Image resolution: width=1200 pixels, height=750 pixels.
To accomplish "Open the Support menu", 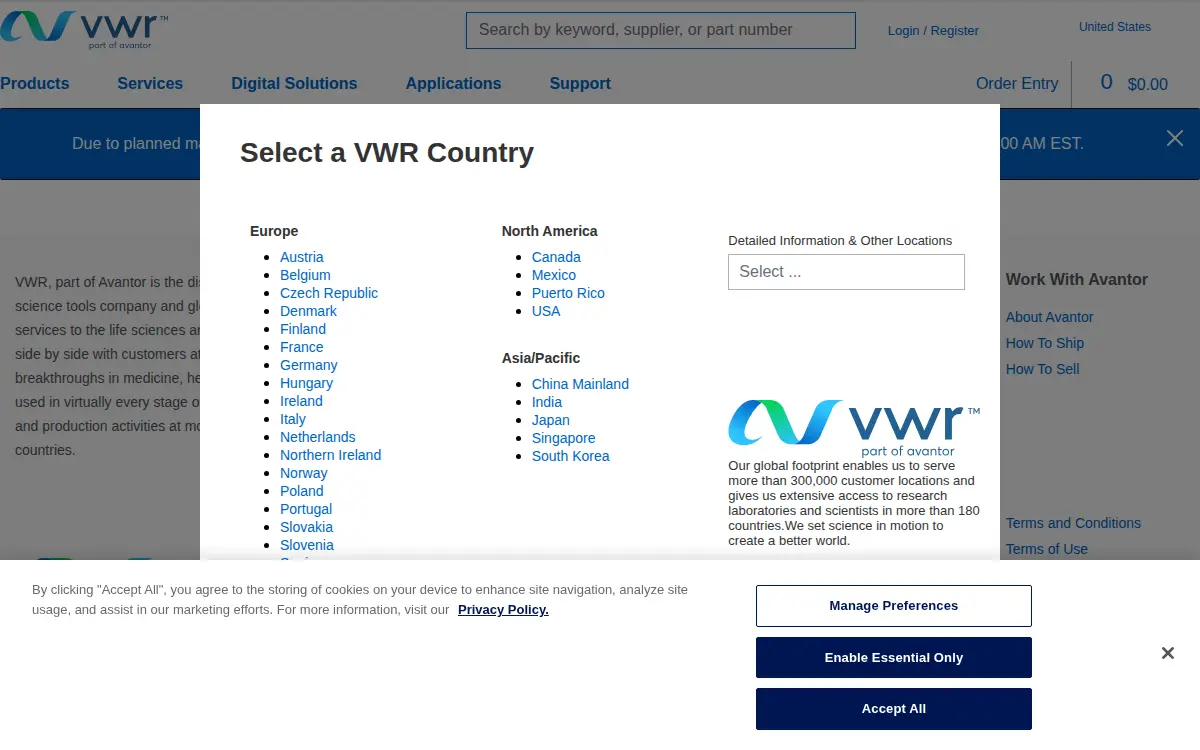I will click(580, 84).
